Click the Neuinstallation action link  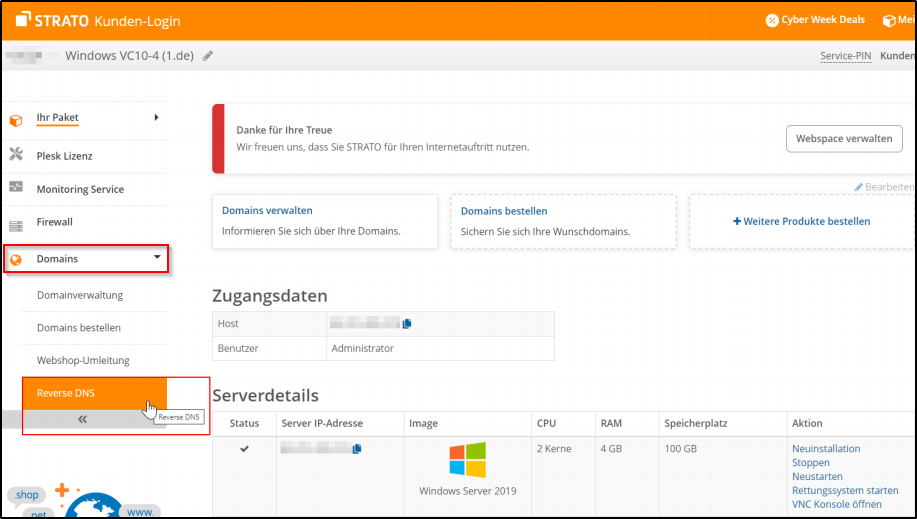826,449
